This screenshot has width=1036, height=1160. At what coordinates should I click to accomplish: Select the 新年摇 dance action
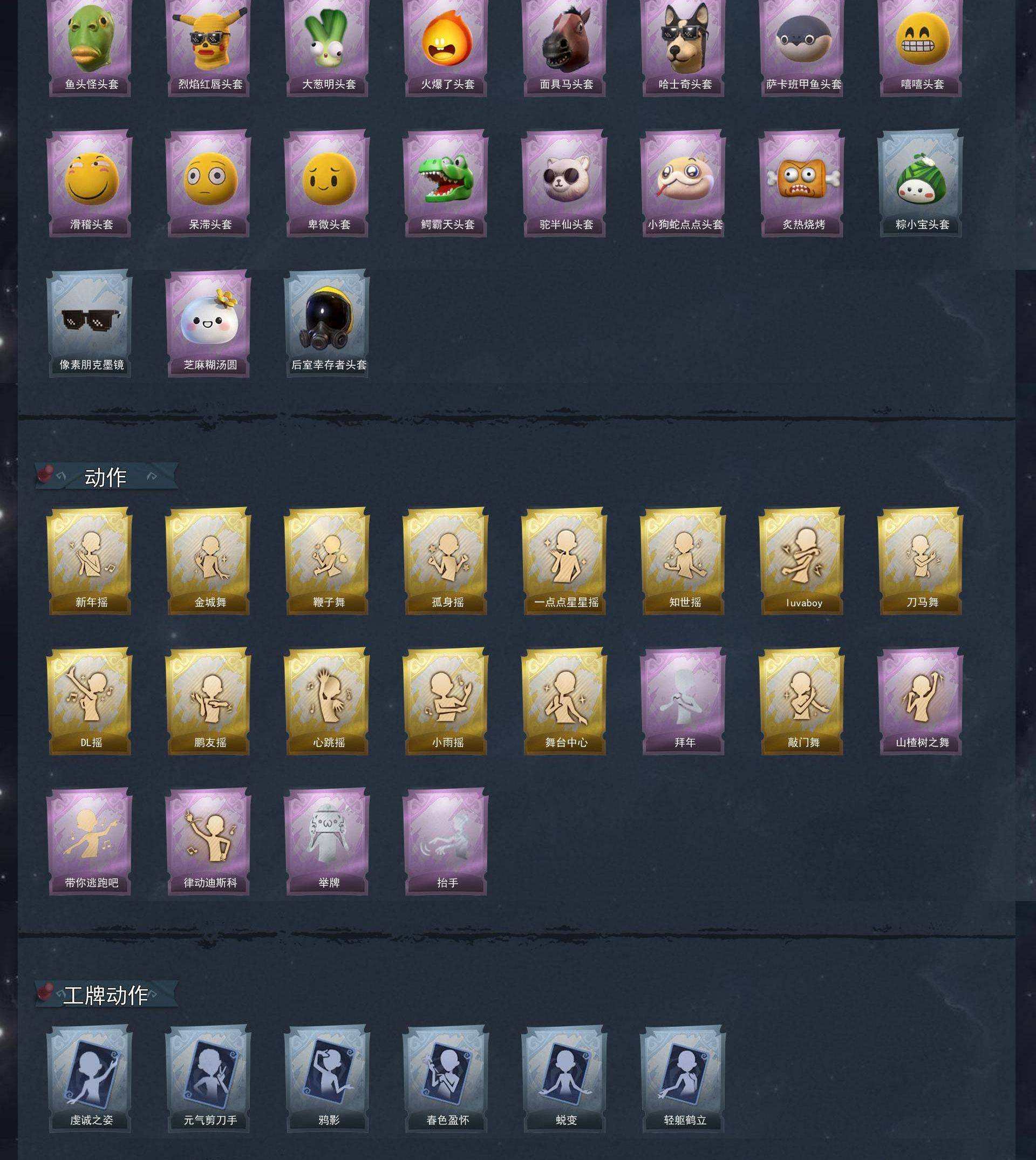90,561
